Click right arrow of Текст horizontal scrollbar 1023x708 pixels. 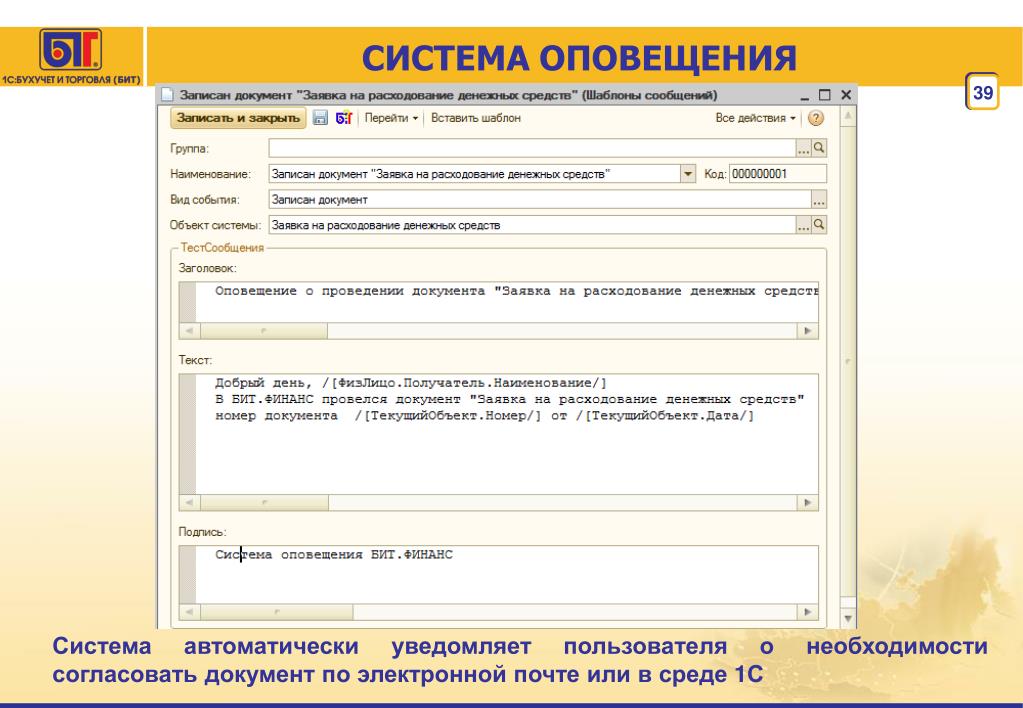click(808, 502)
